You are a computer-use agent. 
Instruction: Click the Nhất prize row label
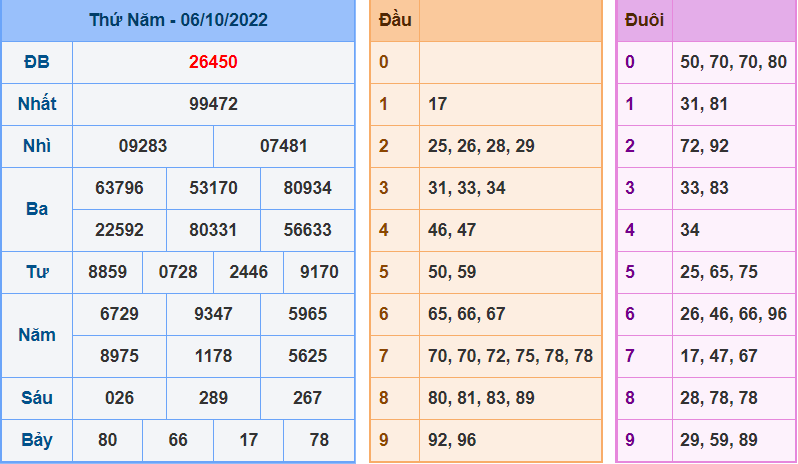click(37, 103)
